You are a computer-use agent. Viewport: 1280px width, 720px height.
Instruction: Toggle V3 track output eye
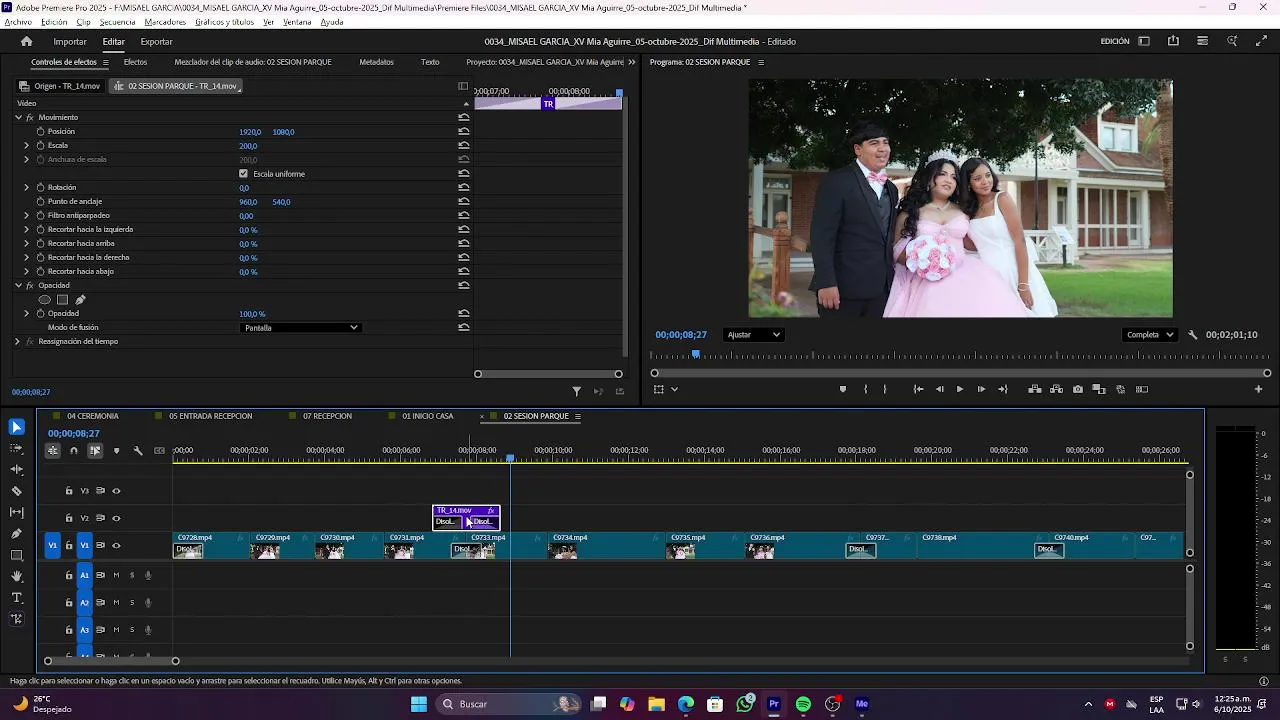pos(116,491)
